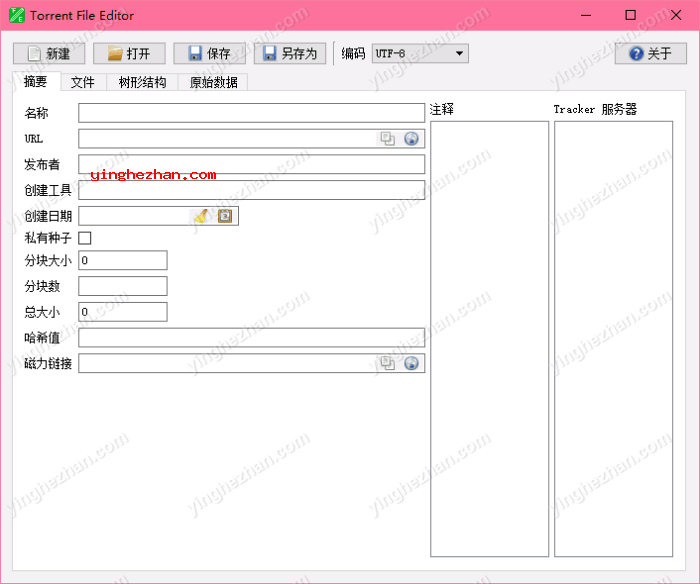Expand the 编码 UTF-8 encoding dropdown
The image size is (700, 584).
point(420,54)
